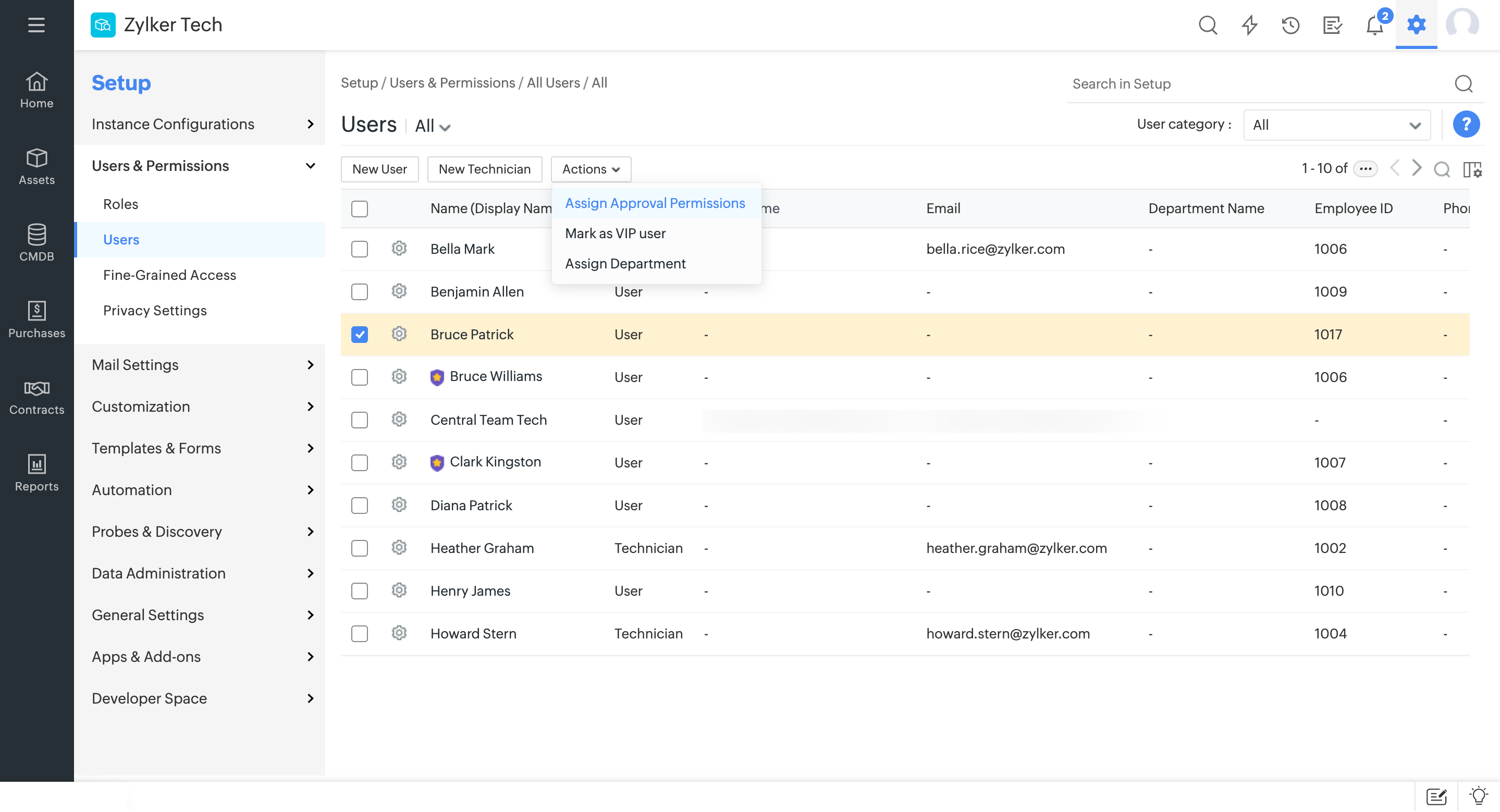
Task: Open the Users All view dropdown
Action: click(432, 126)
